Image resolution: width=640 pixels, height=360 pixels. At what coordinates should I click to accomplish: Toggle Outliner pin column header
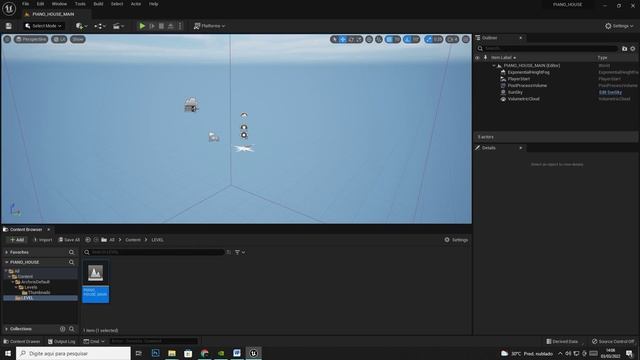tap(485, 58)
